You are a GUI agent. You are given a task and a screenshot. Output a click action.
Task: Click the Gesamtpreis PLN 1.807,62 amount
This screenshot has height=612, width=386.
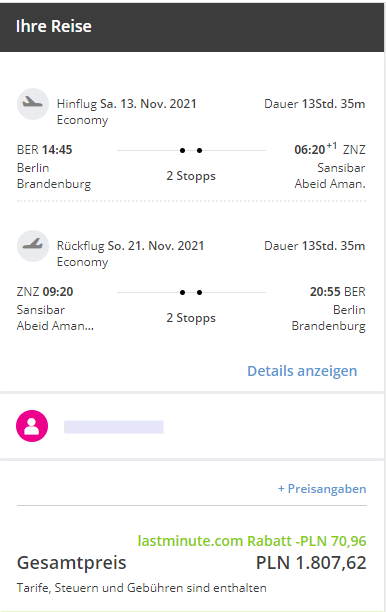pos(311,563)
